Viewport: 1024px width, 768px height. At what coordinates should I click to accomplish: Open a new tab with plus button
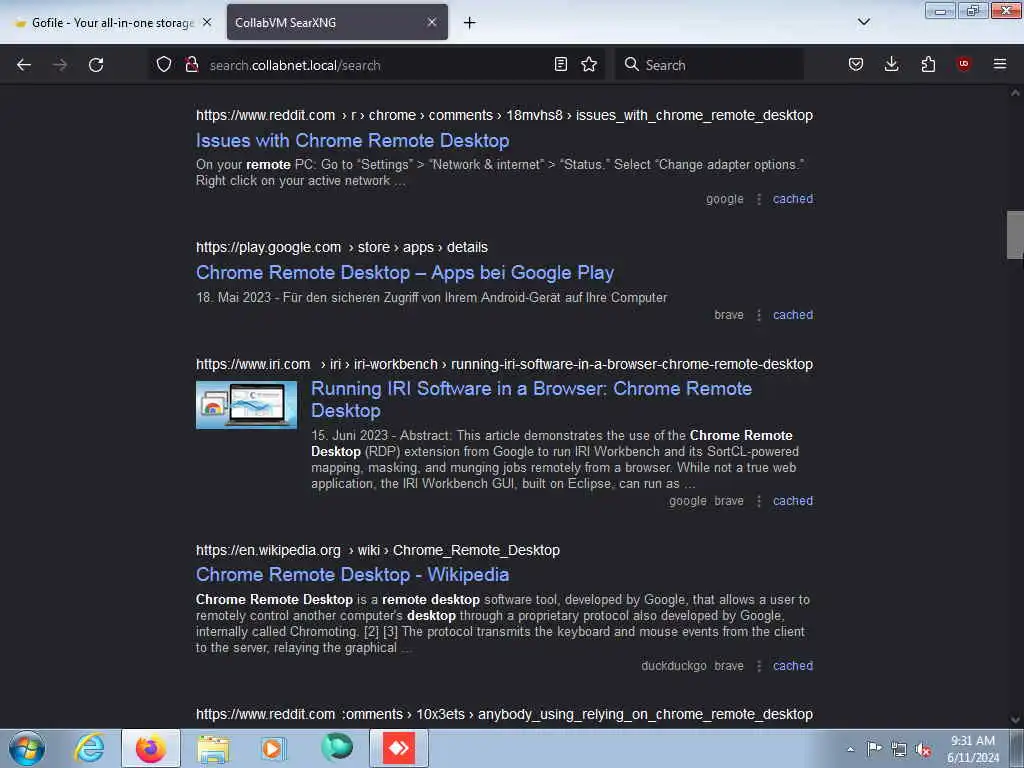pyautogui.click(x=470, y=23)
